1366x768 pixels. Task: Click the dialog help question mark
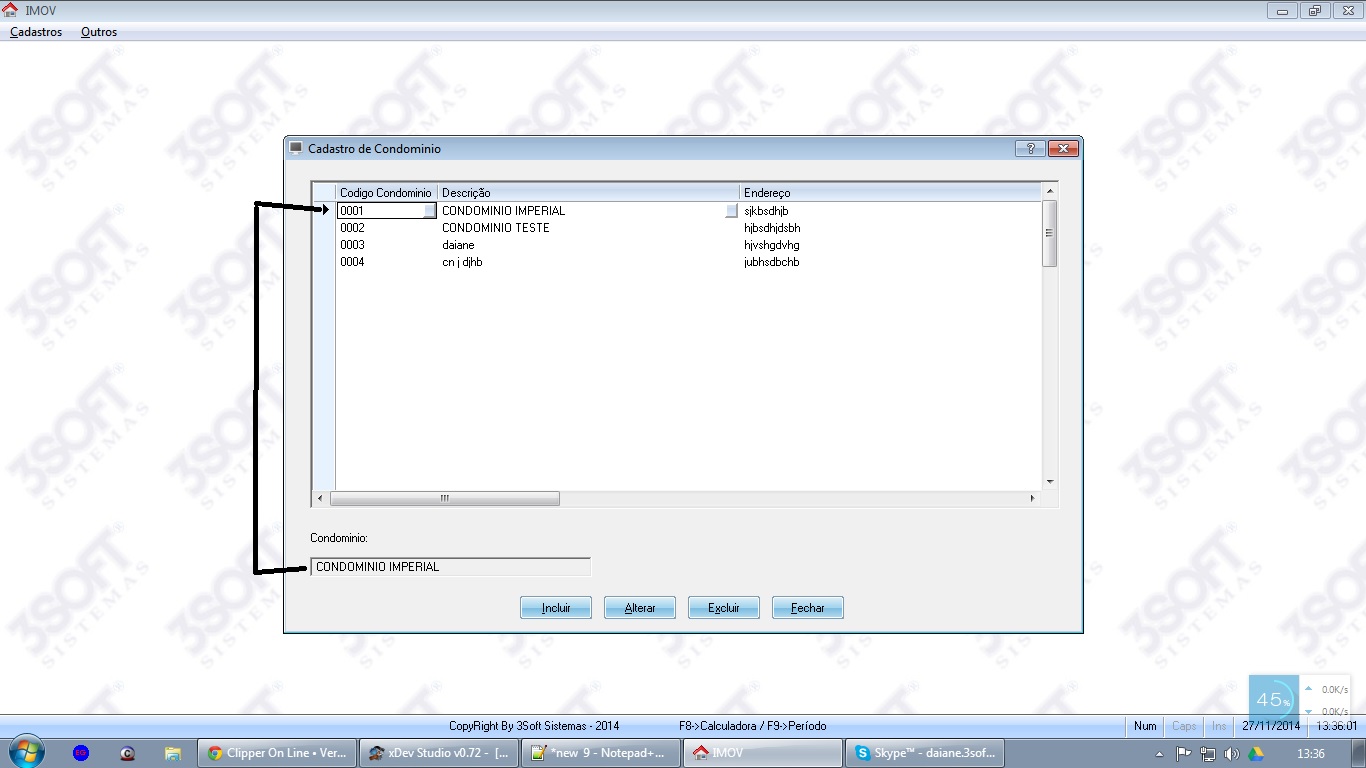1029,149
